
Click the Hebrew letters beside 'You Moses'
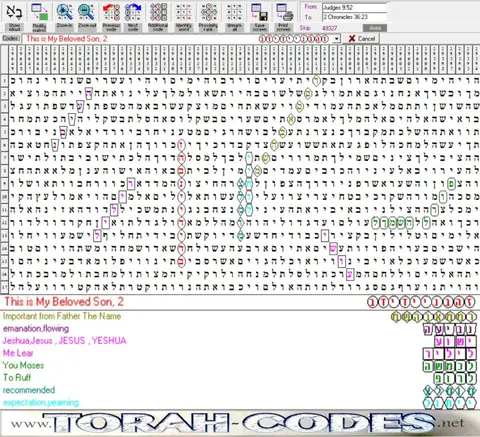coord(449,366)
